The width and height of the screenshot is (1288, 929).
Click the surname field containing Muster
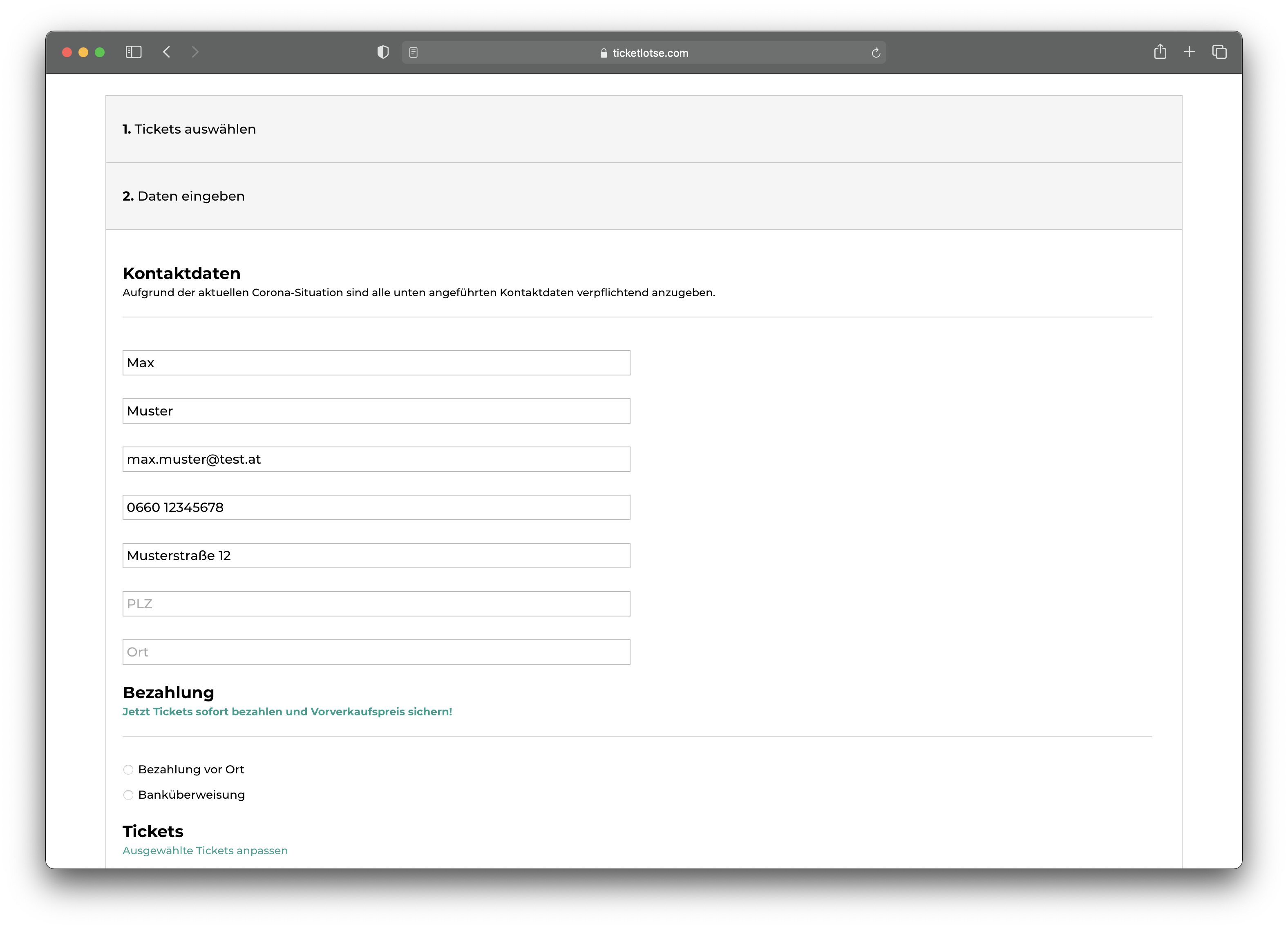click(376, 411)
